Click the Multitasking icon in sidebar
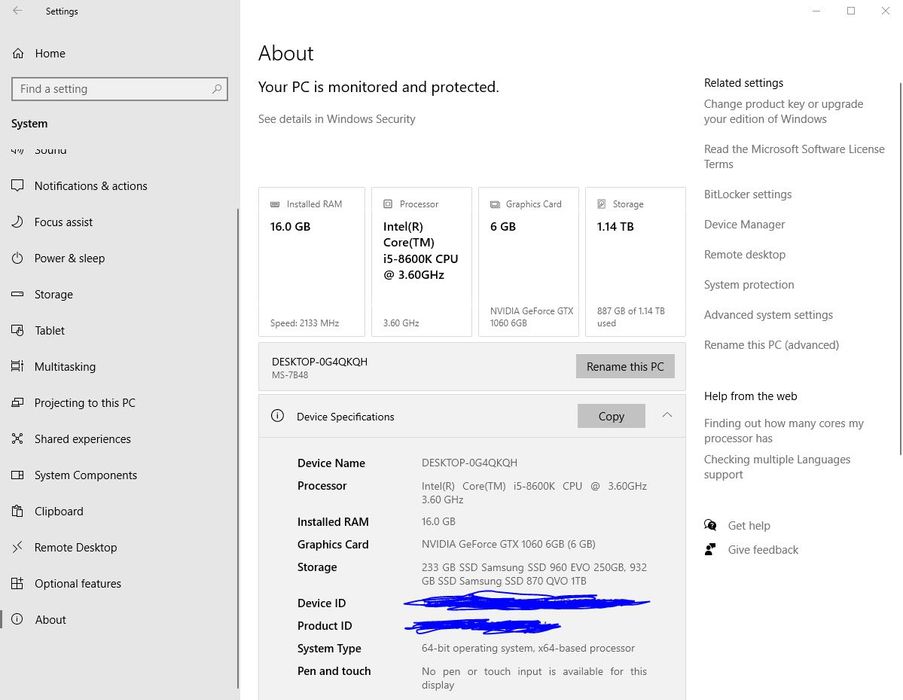The image size is (903, 700). (17, 367)
